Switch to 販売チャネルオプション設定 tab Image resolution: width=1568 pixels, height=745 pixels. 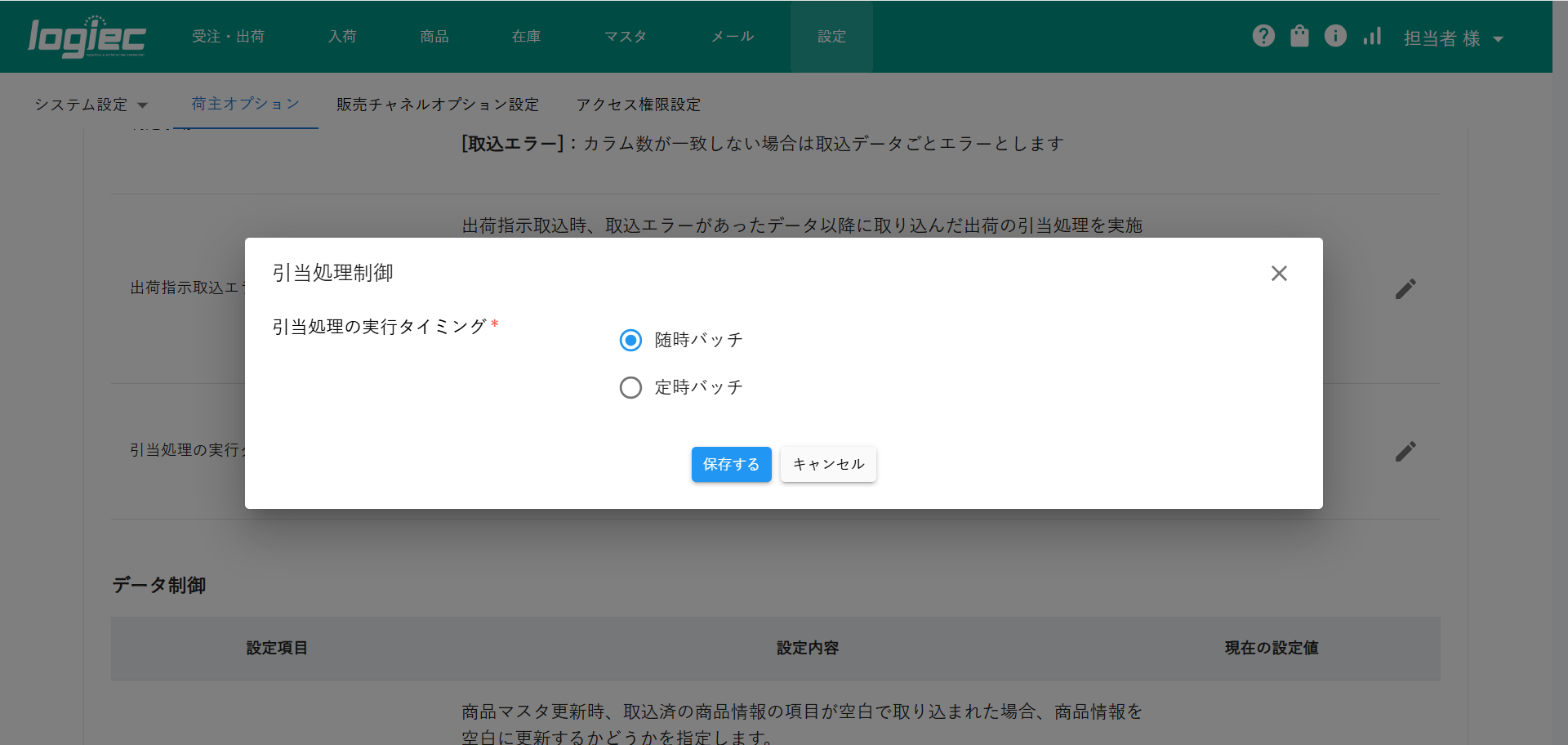(x=438, y=105)
